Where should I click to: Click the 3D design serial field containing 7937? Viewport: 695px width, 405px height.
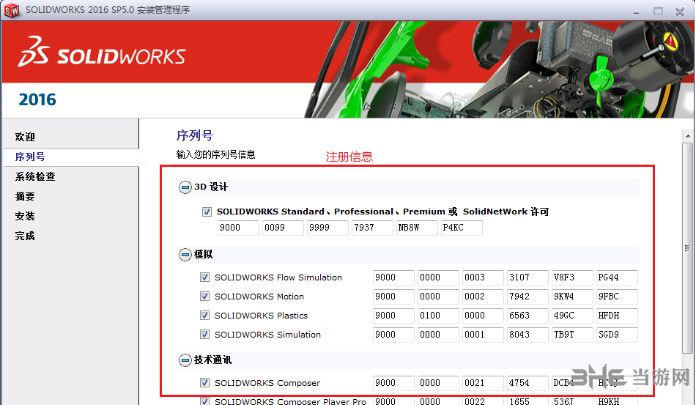tap(372, 228)
